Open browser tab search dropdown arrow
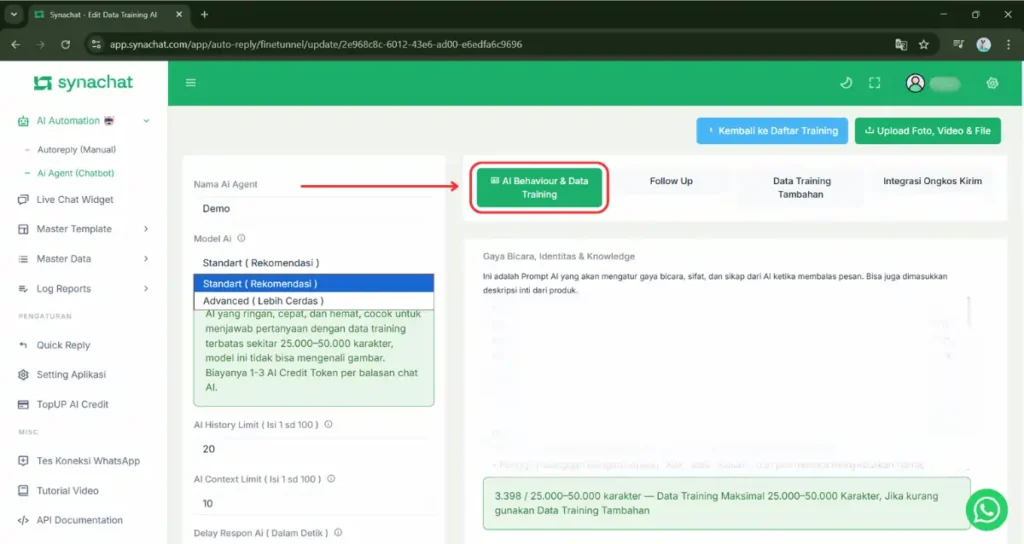This screenshot has width=1024, height=544. (x=14, y=14)
